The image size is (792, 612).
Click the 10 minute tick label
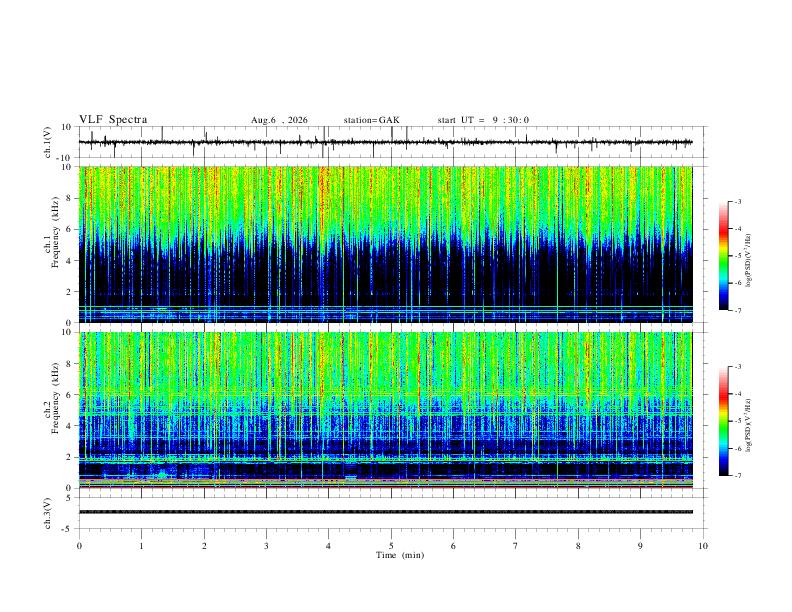(x=703, y=546)
